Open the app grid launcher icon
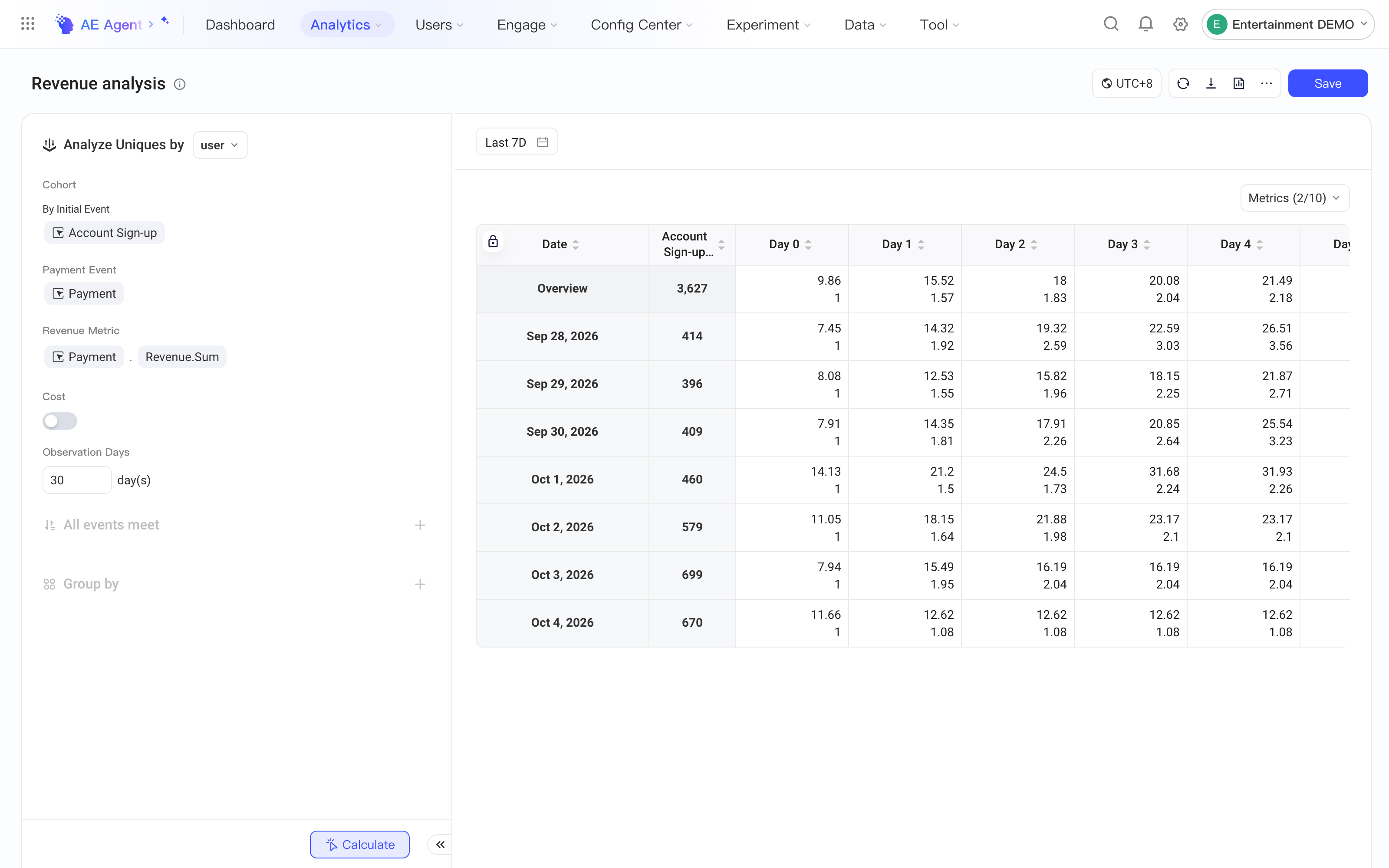The image size is (1389, 868). coord(27,24)
